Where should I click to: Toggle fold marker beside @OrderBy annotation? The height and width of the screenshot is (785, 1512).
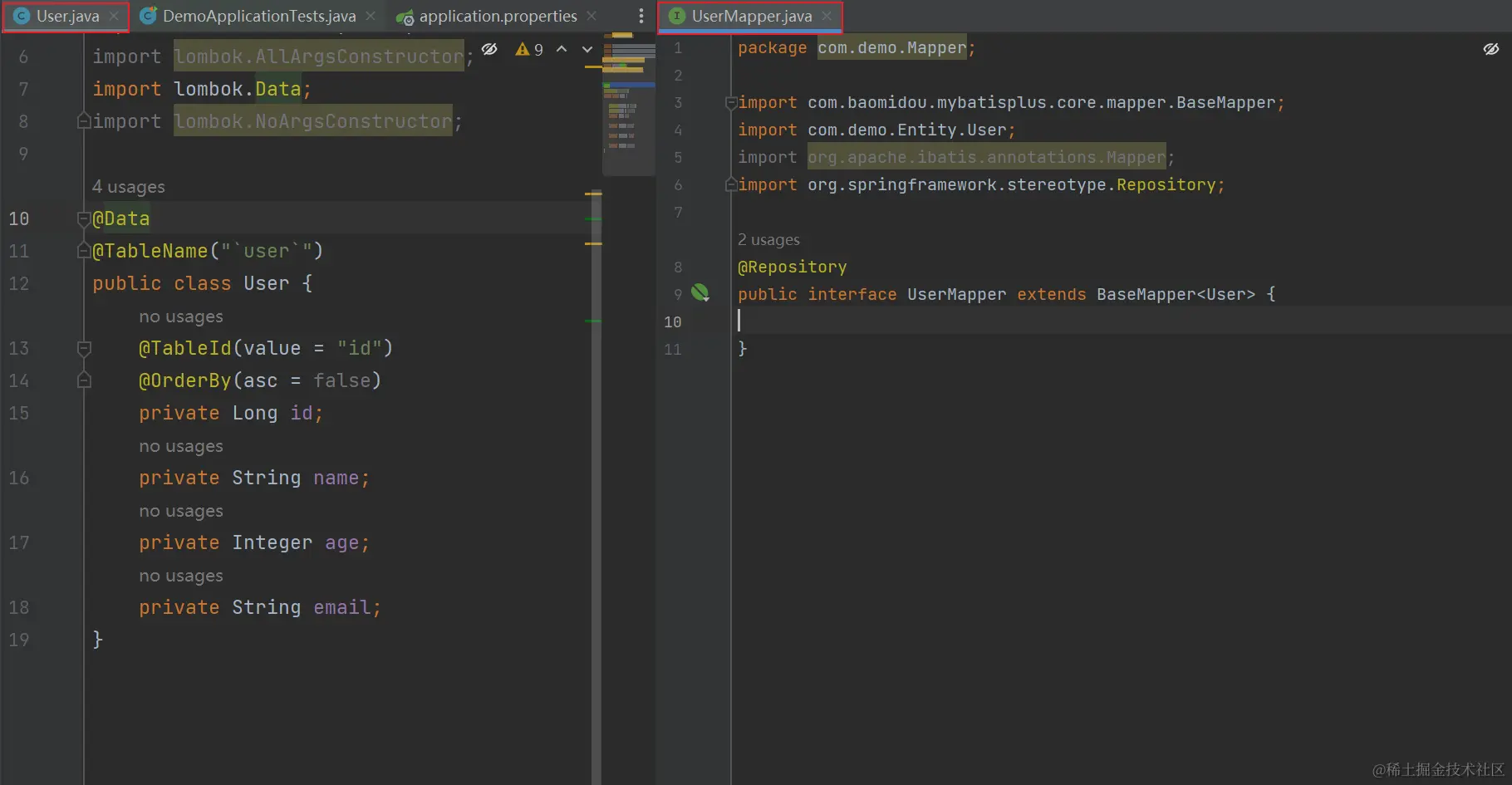[x=84, y=380]
